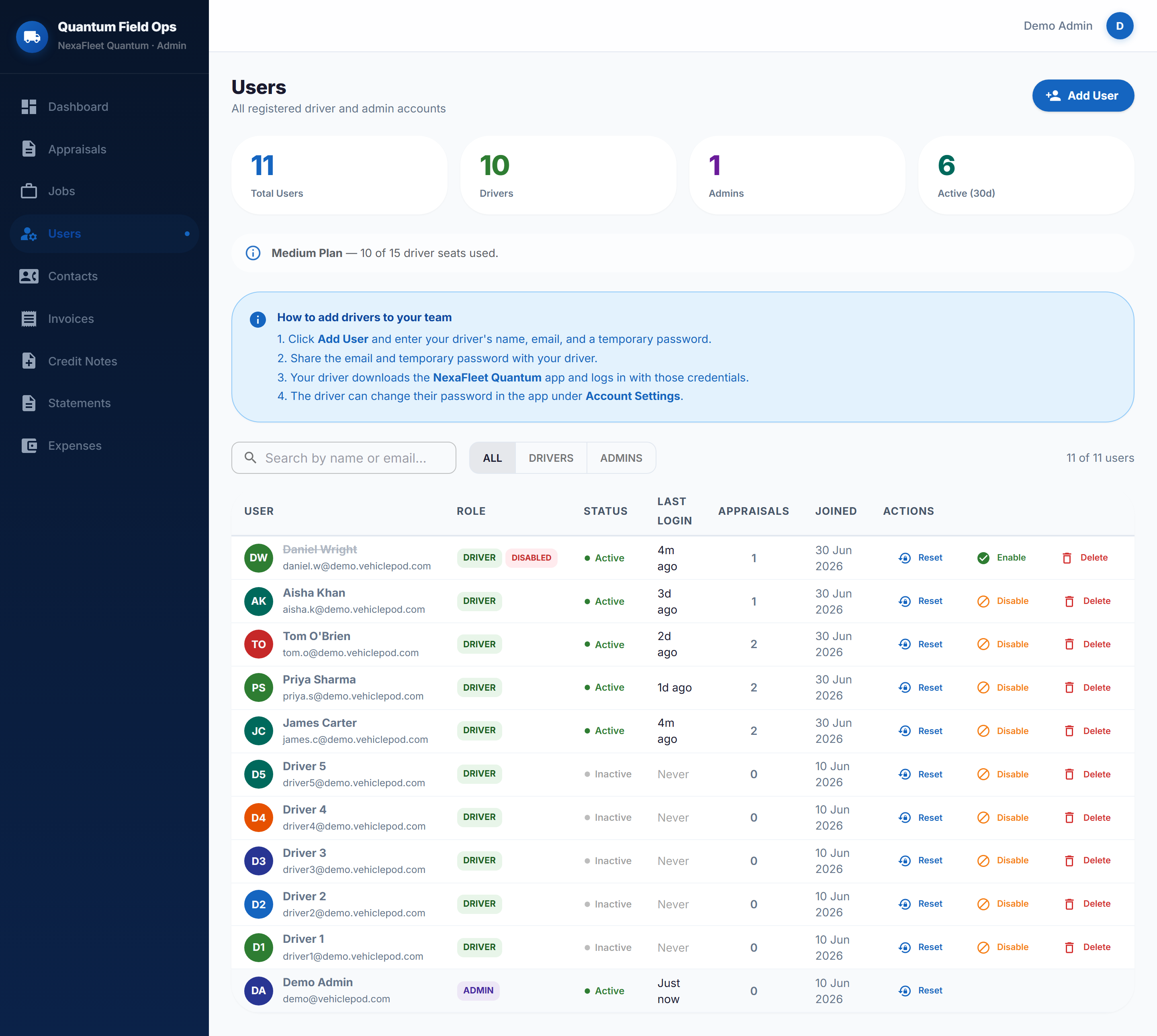Click the Statements document icon
Viewport: 1157px width, 1036px height.
click(x=29, y=403)
